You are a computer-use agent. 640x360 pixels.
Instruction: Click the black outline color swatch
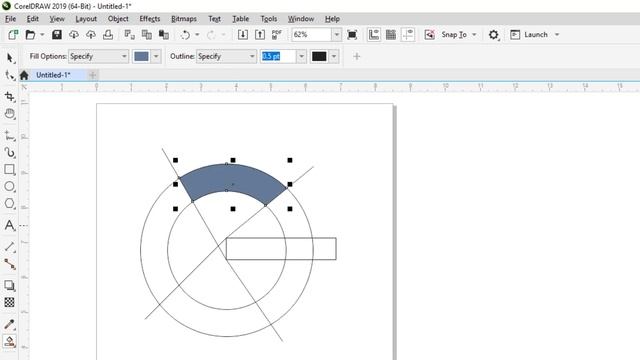[x=319, y=56]
